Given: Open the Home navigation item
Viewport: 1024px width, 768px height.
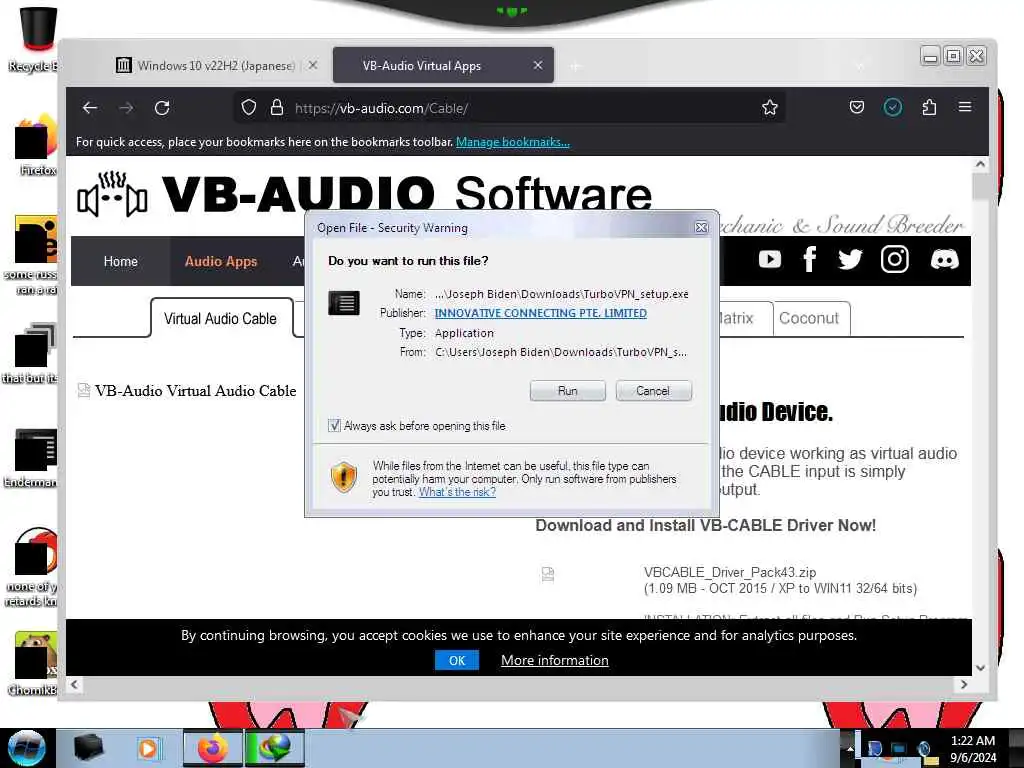Looking at the screenshot, I should pos(121,261).
